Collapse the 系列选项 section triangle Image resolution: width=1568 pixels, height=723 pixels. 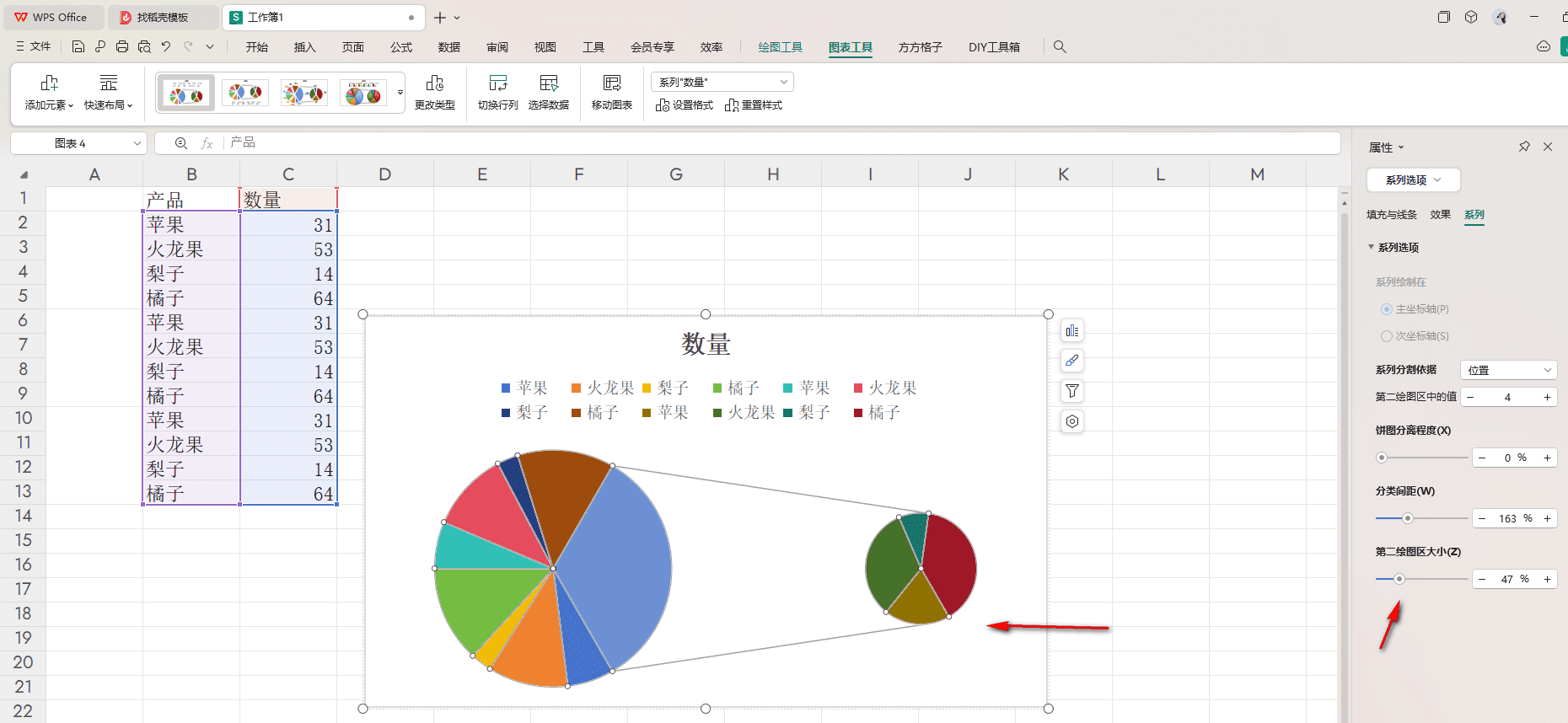click(x=1371, y=247)
